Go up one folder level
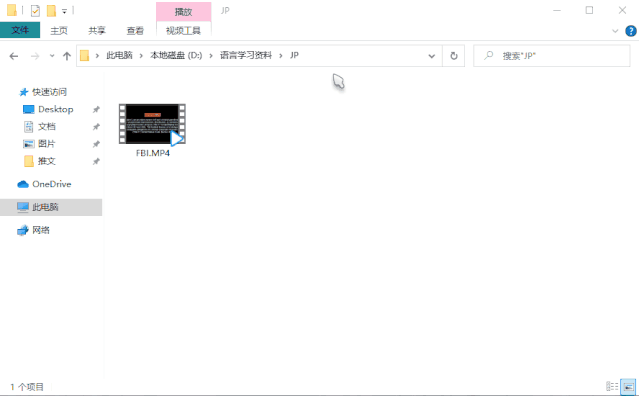This screenshot has height=396, width=639. point(67,56)
